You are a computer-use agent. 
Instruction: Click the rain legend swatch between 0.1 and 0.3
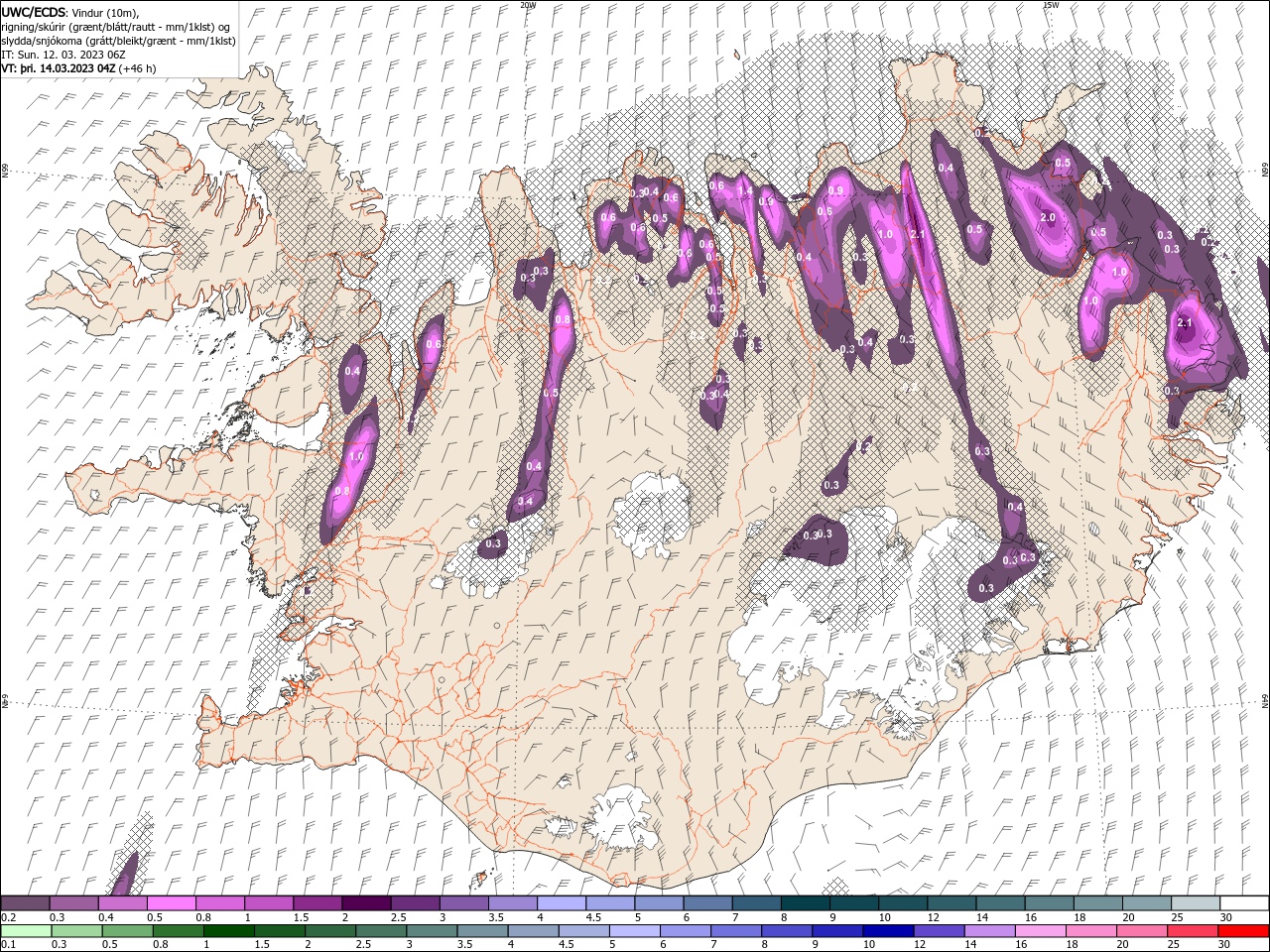(x=27, y=931)
